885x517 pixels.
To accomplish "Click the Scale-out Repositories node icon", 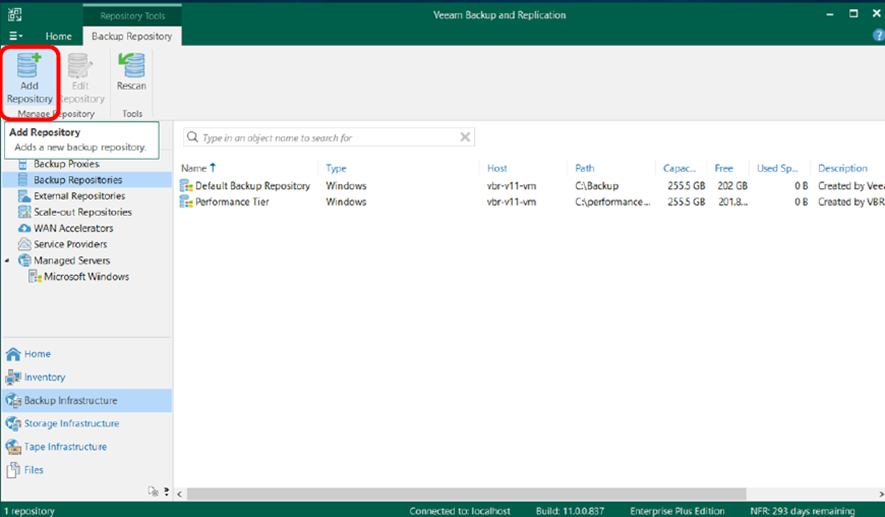I will click(x=24, y=212).
